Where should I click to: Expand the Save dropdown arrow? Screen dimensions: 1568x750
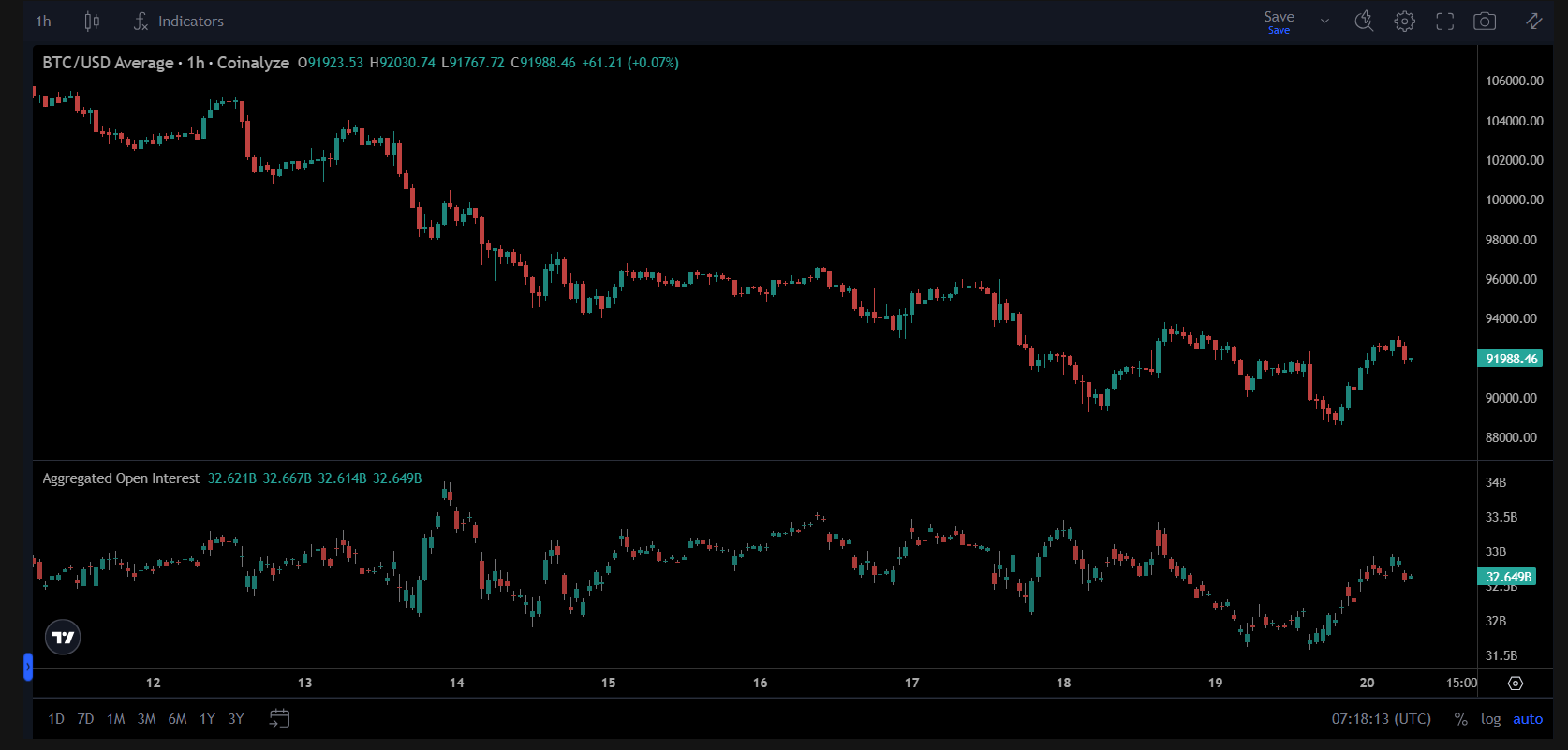click(x=1324, y=22)
